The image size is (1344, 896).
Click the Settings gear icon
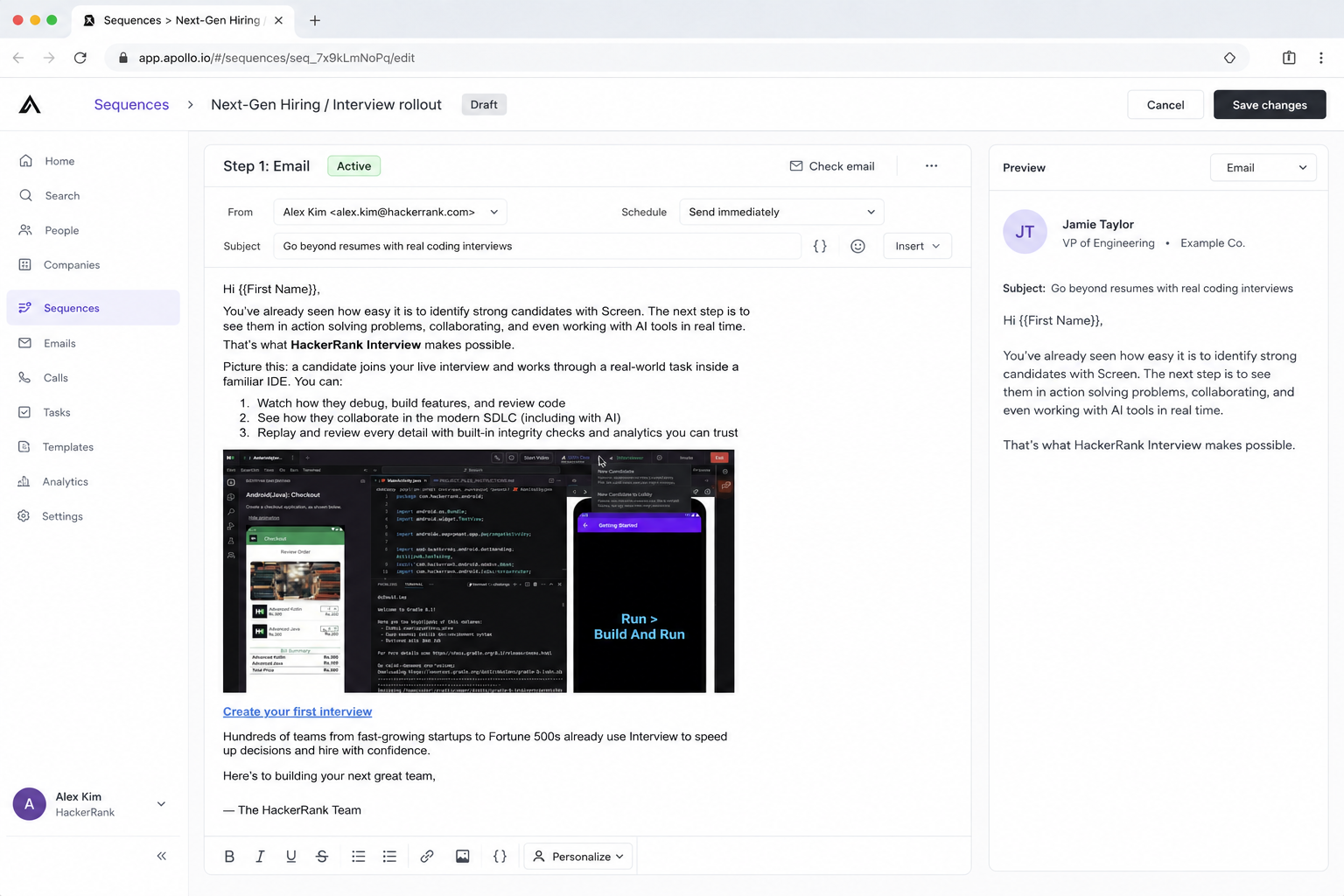[x=24, y=516]
